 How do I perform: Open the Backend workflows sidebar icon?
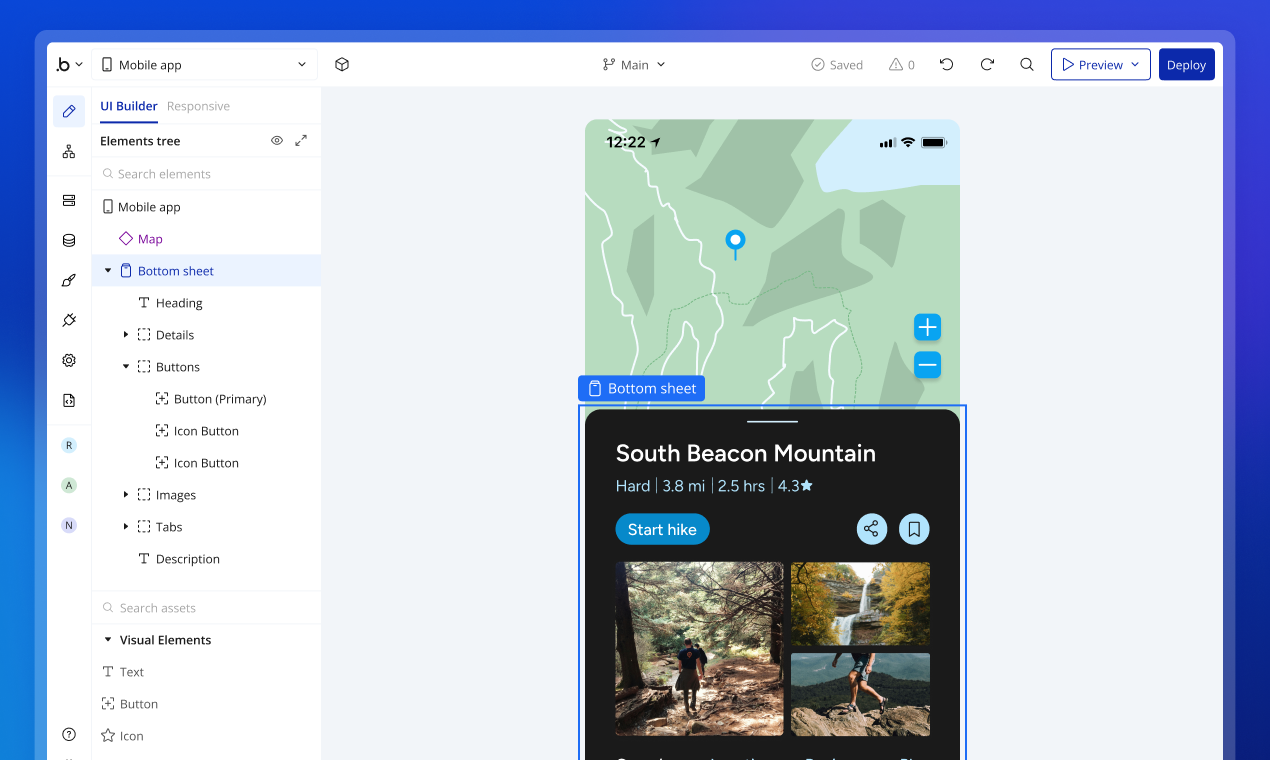tap(69, 200)
